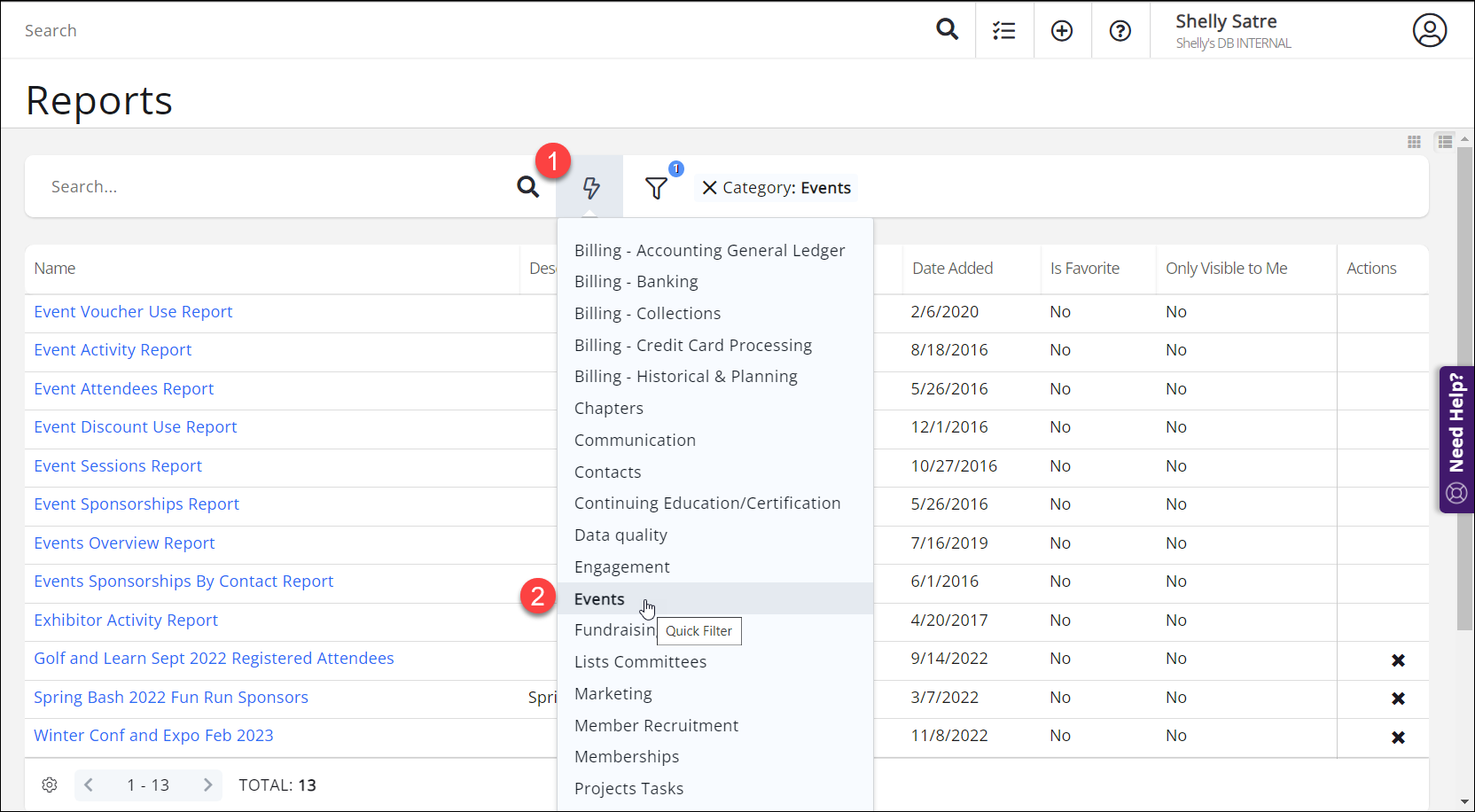Click the vertical scrollbar on right side

[x=1464, y=390]
